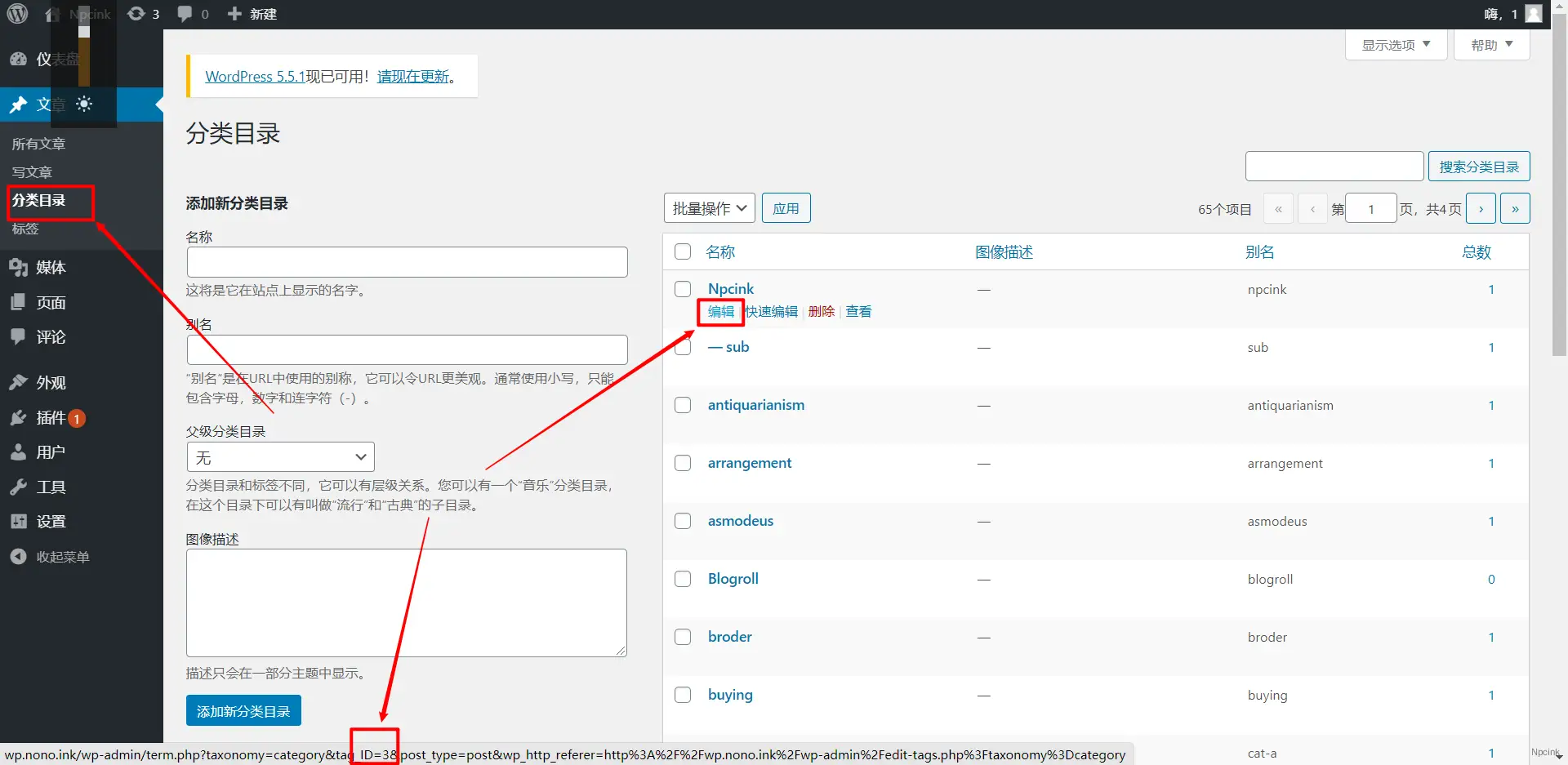Click Delete (删除) under Npcink
Viewport: 1568px width, 765px height.
point(822,311)
